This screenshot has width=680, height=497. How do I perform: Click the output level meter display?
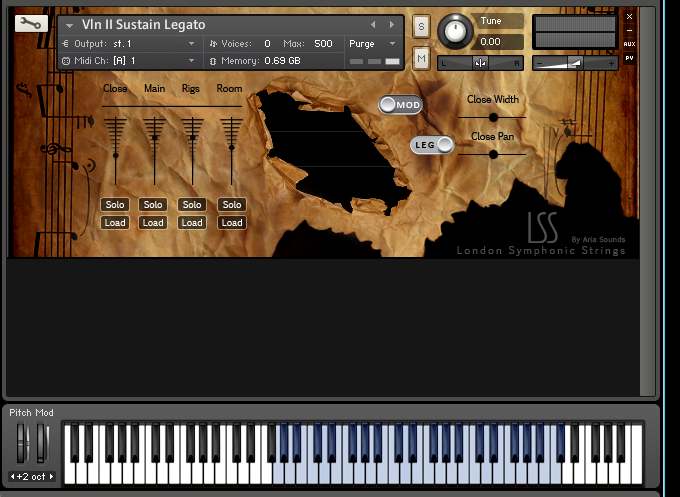click(575, 32)
